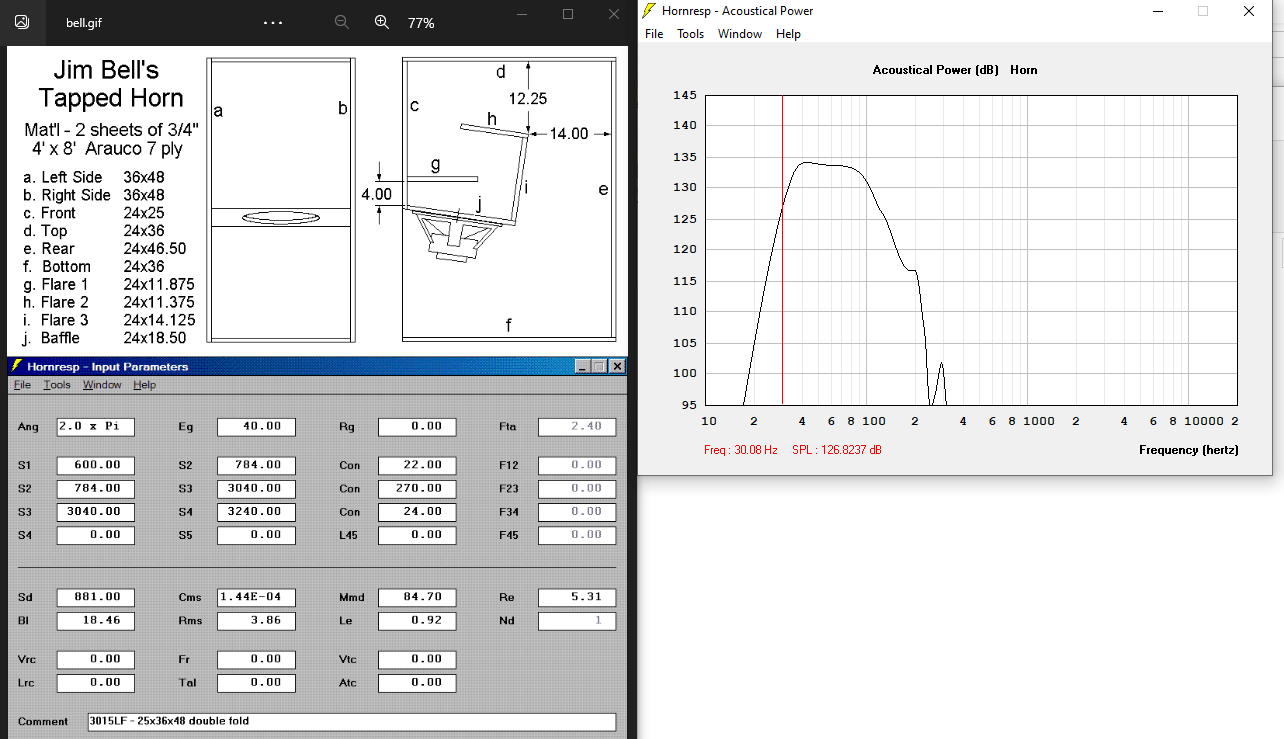Viewport: 1284px width, 739px height.
Task: Click the S1 field showing 600.00
Action: tap(95, 465)
